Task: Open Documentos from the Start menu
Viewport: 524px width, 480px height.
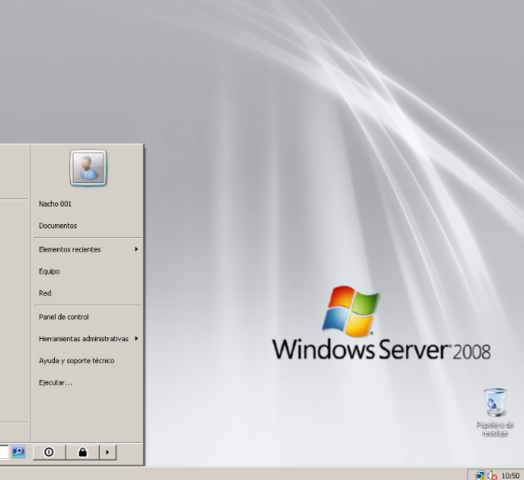Action: [58, 226]
